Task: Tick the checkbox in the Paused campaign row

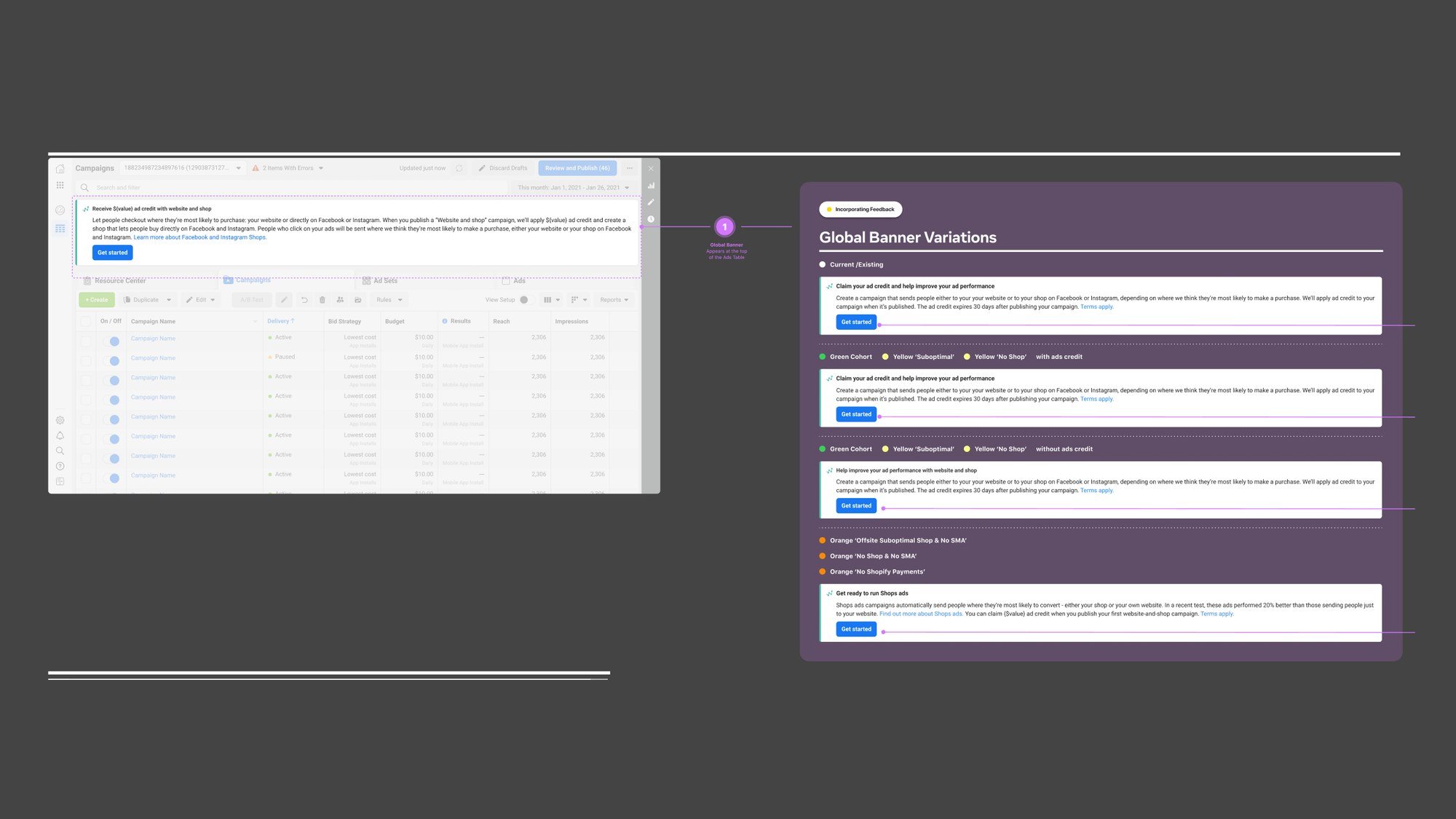Action: pos(86,360)
